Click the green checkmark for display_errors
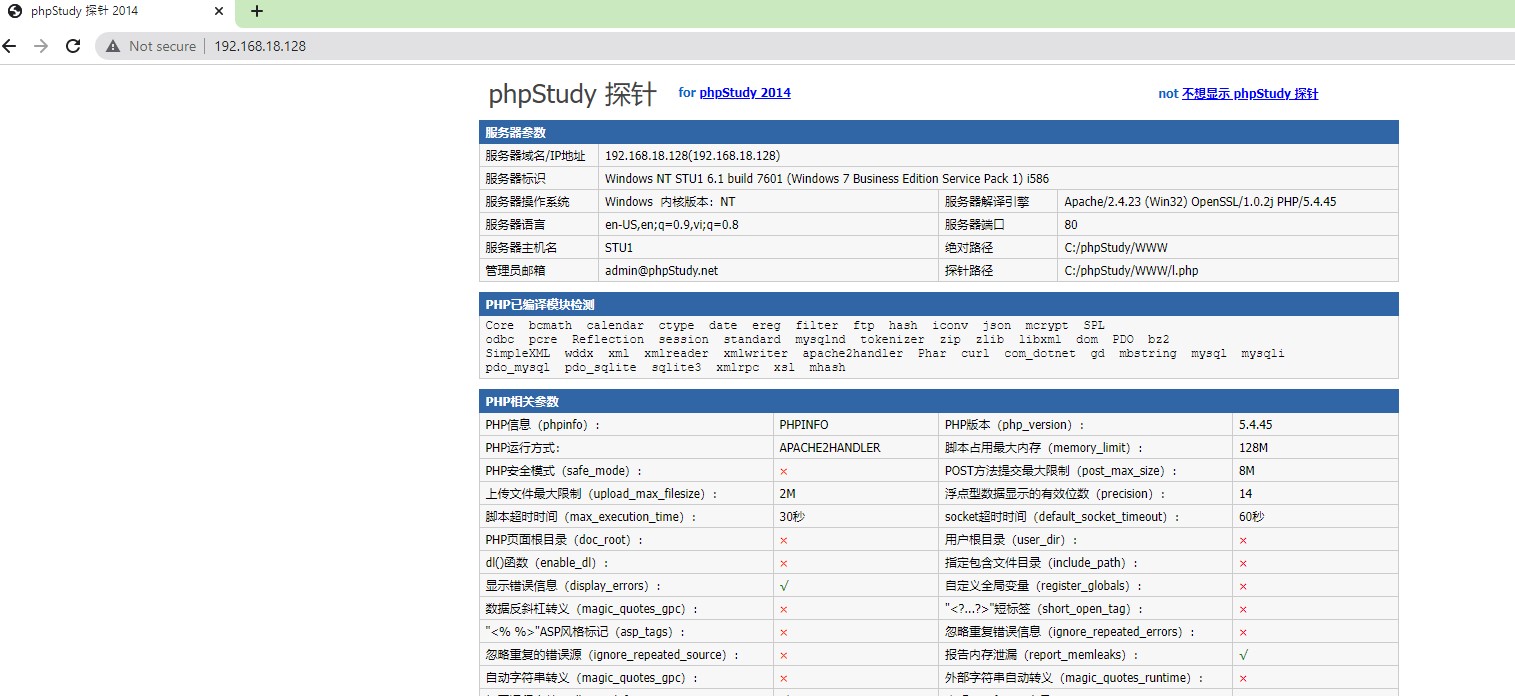The height and width of the screenshot is (696, 1515). point(783,585)
